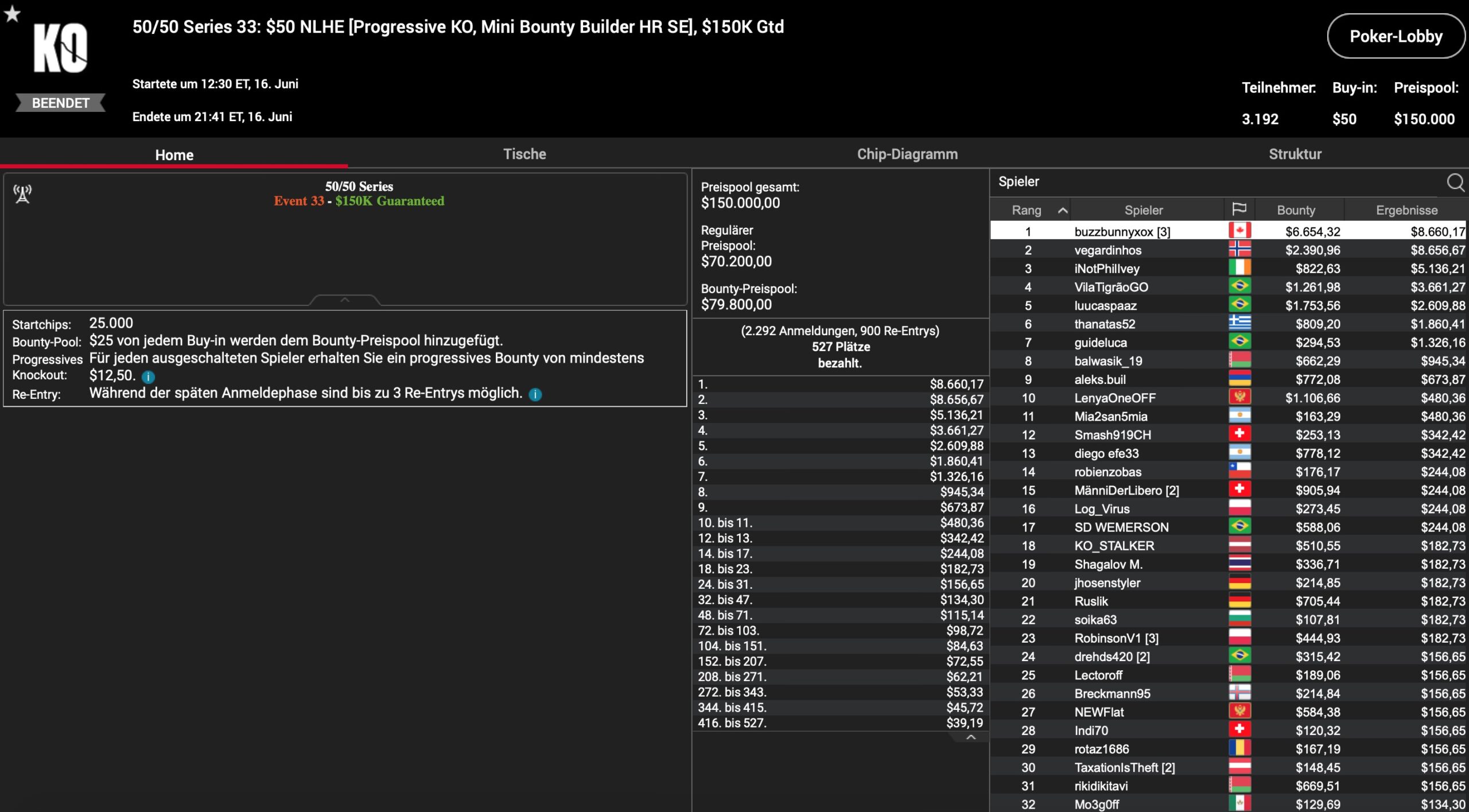Click the favorite star icon

tap(12, 13)
